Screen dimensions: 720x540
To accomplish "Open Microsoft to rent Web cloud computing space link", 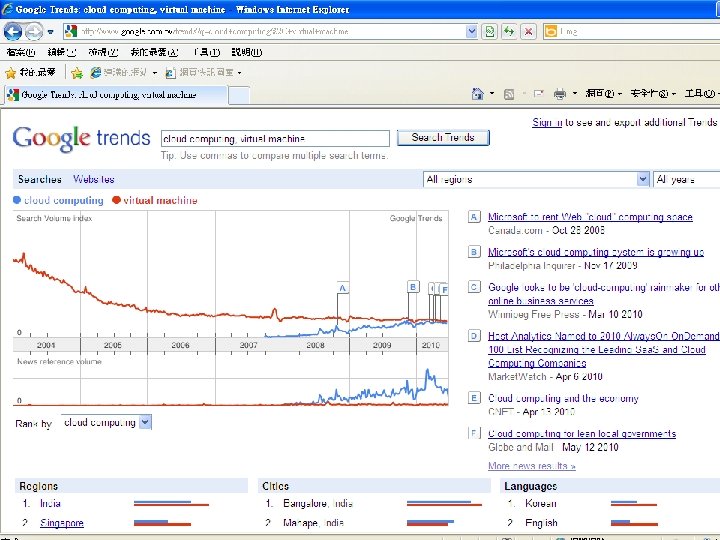I will pyautogui.click(x=591, y=217).
